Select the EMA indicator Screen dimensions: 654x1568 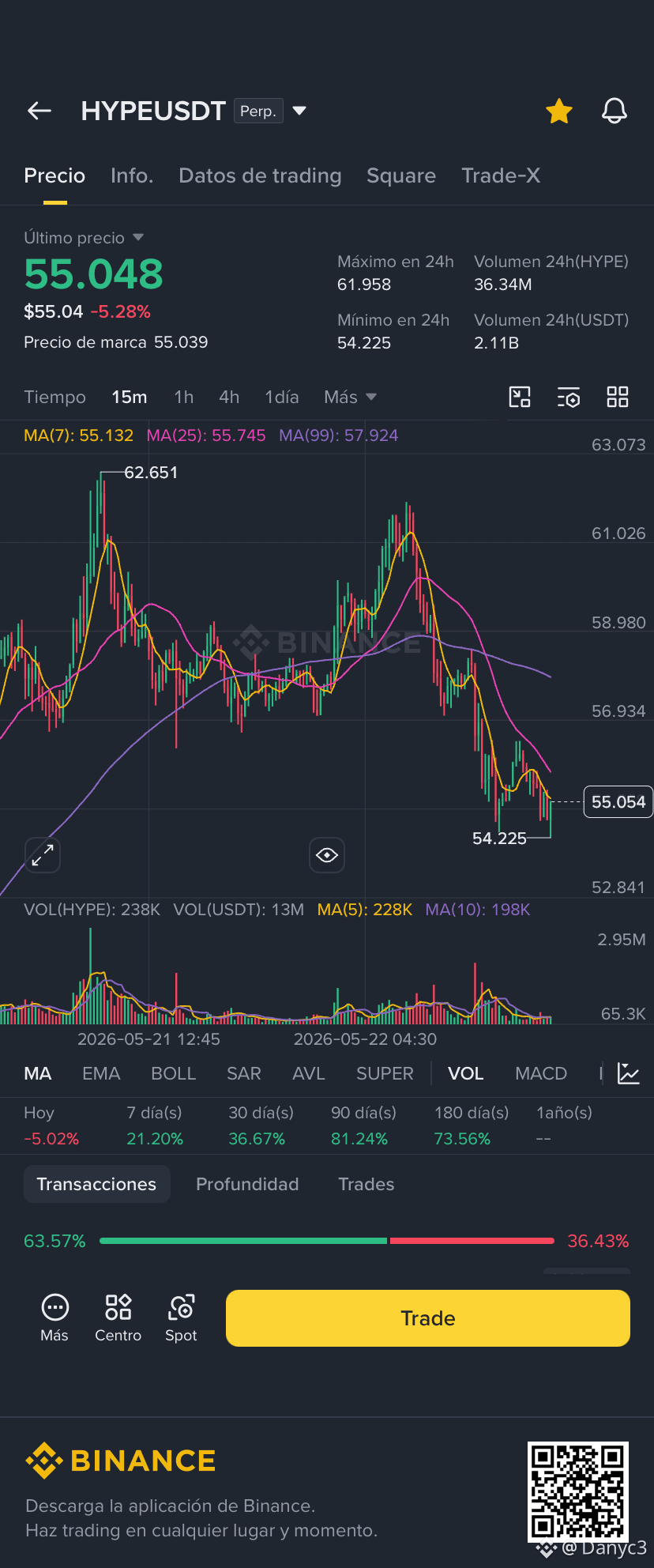click(101, 1073)
